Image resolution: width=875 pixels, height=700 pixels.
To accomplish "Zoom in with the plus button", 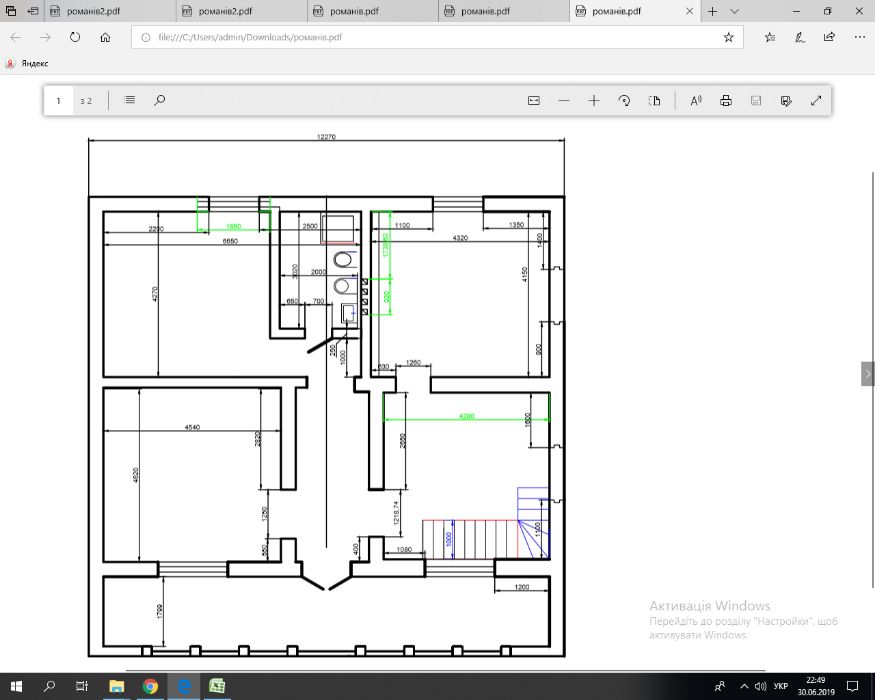I will tap(594, 100).
